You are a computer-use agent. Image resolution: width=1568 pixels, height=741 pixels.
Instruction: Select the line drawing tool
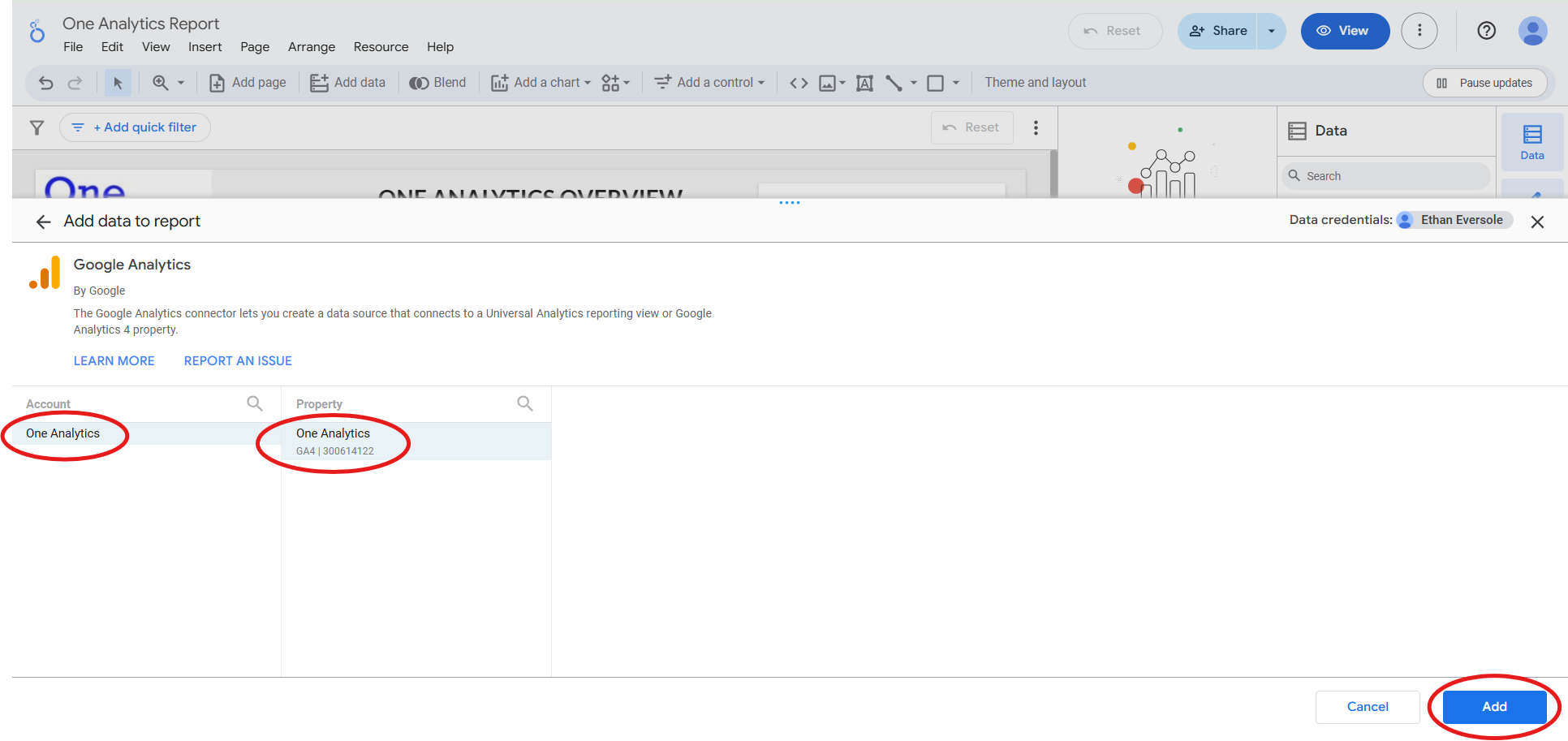[x=894, y=83]
